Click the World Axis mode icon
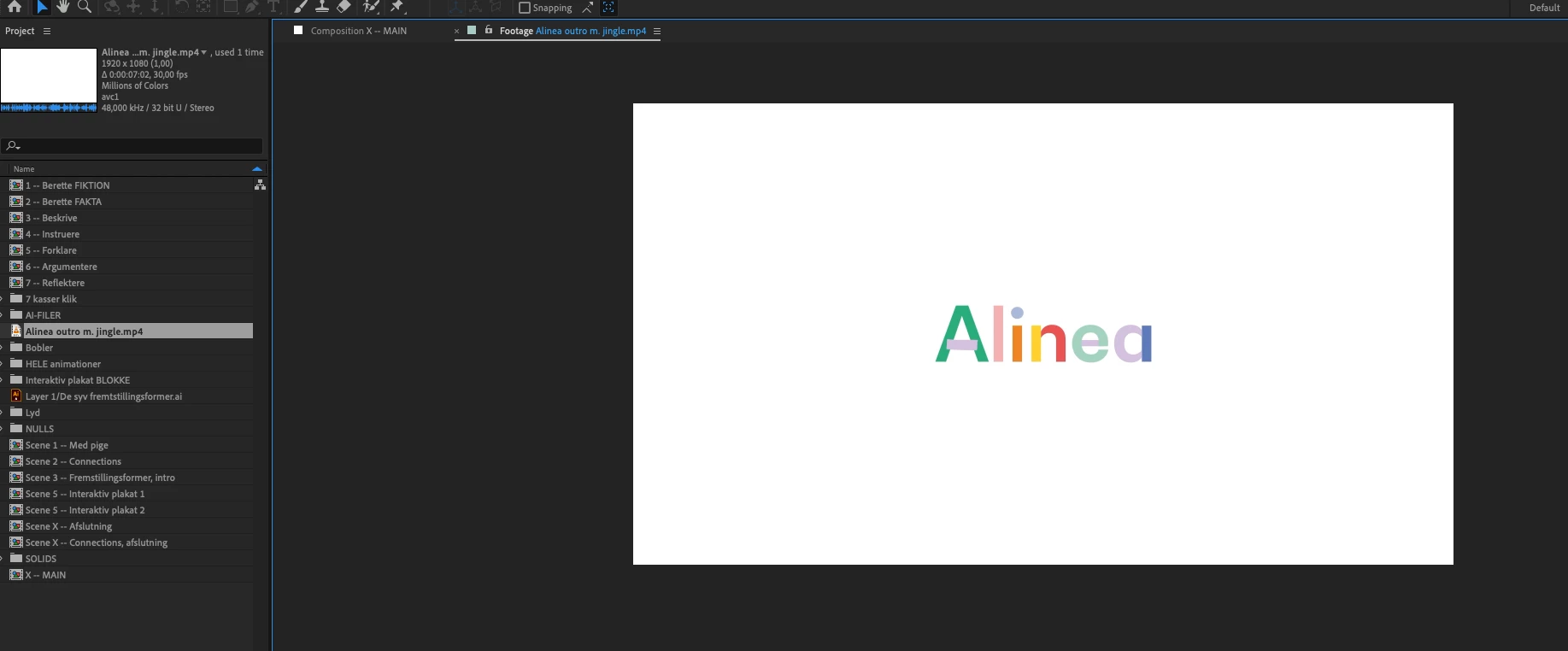Image resolution: width=1568 pixels, height=651 pixels. (476, 7)
